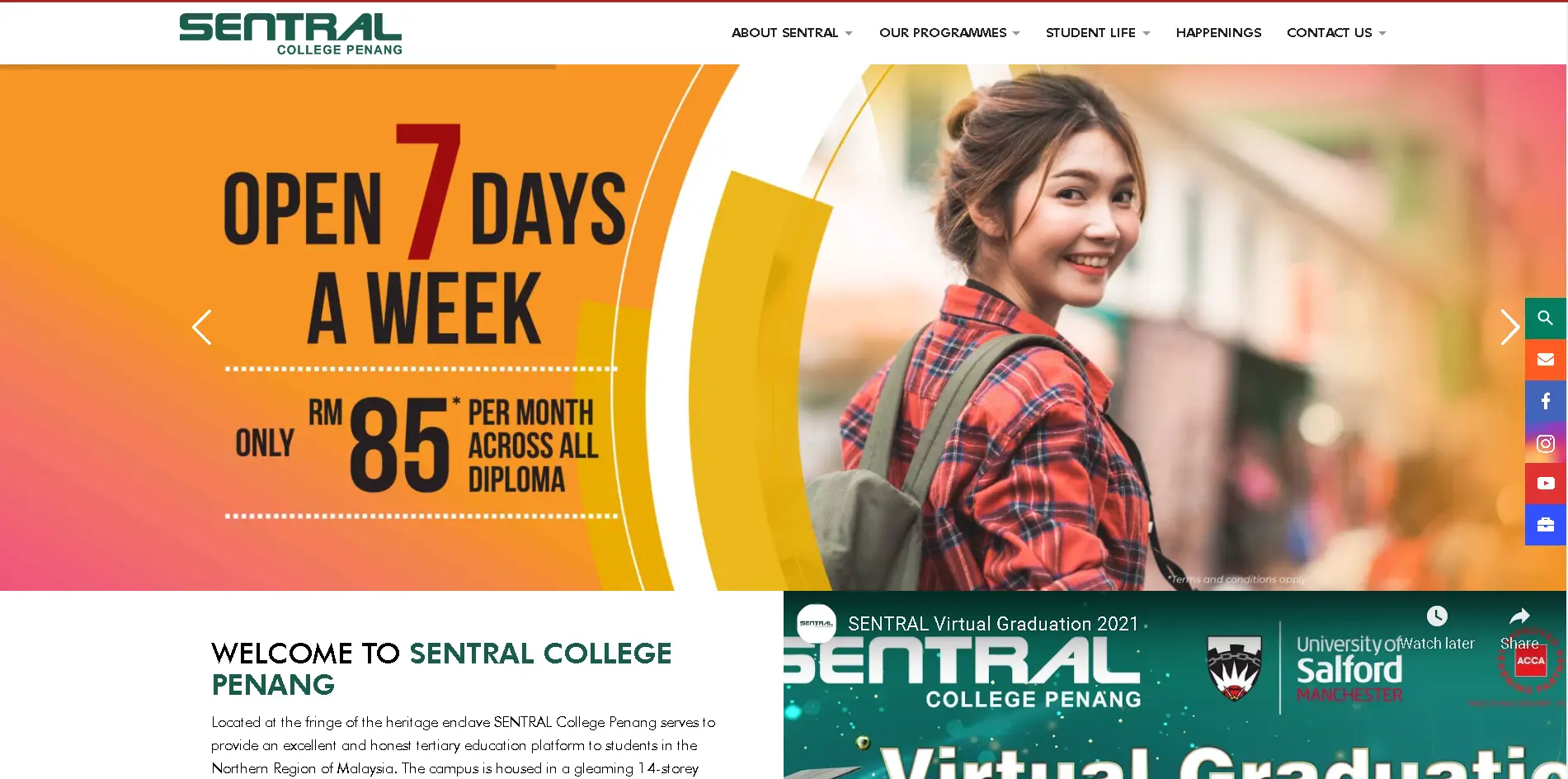This screenshot has width=1568, height=779.
Task: Open the YouTube sidebar icon
Action: click(x=1545, y=484)
